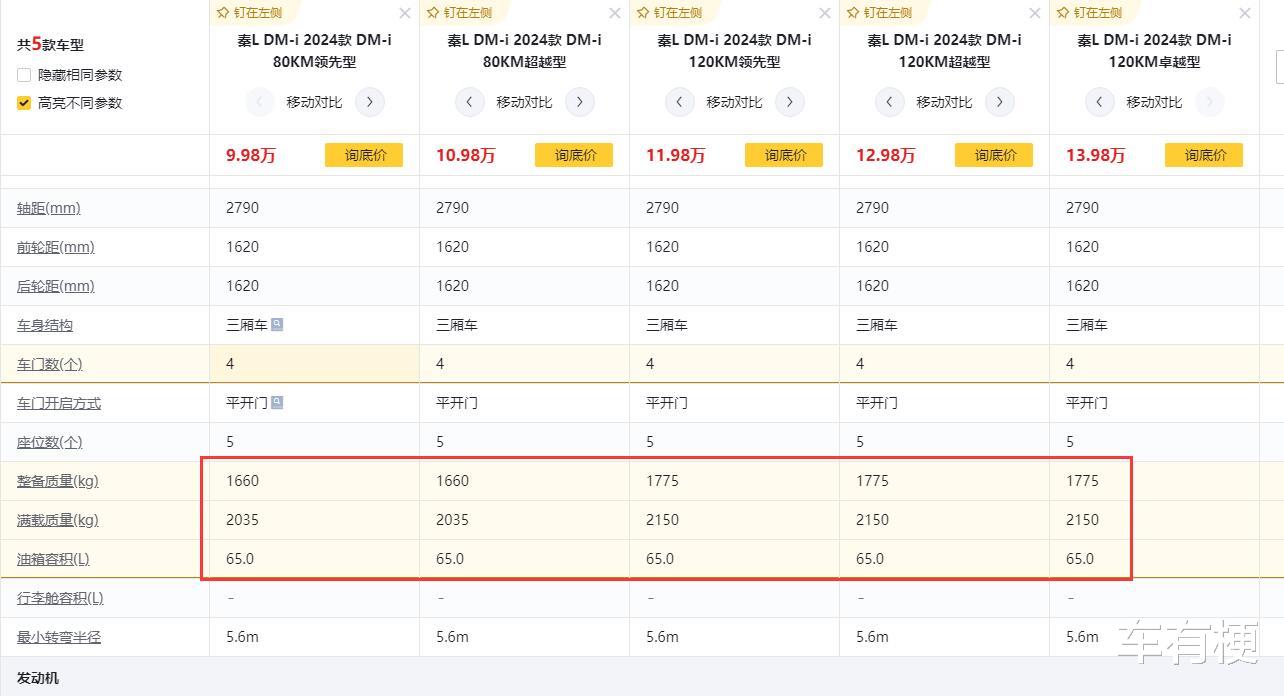
Task: Remove 80KM超越型 from comparison
Action: (614, 13)
